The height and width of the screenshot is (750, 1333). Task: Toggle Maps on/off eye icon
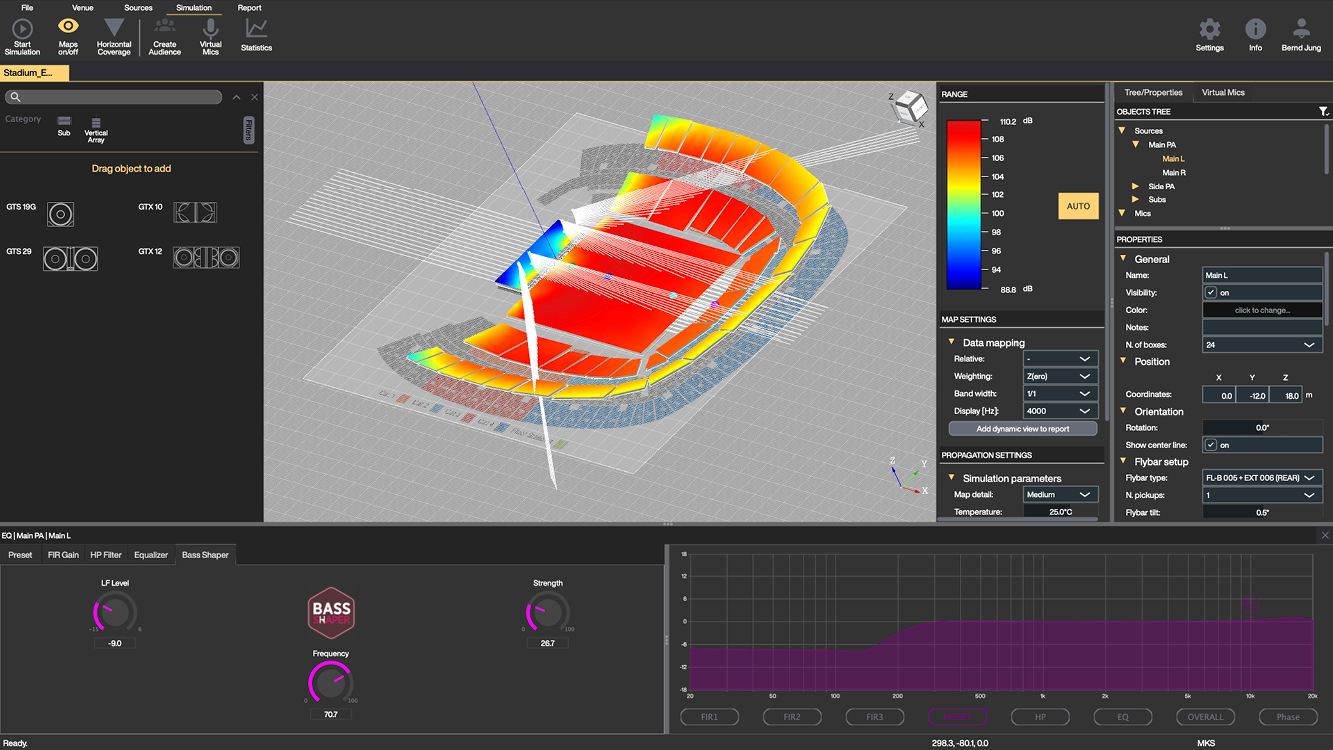(x=68, y=28)
